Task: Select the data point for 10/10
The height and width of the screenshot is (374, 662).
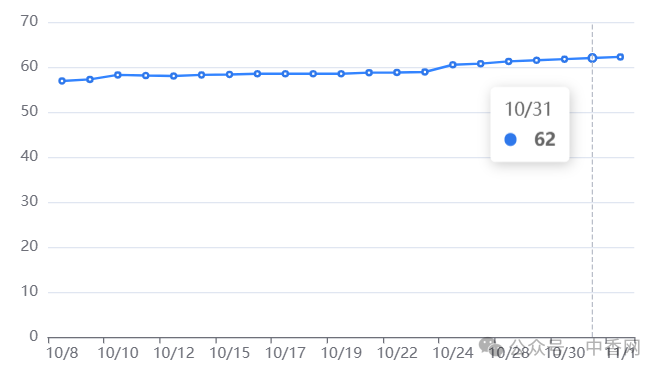Action: tap(118, 75)
